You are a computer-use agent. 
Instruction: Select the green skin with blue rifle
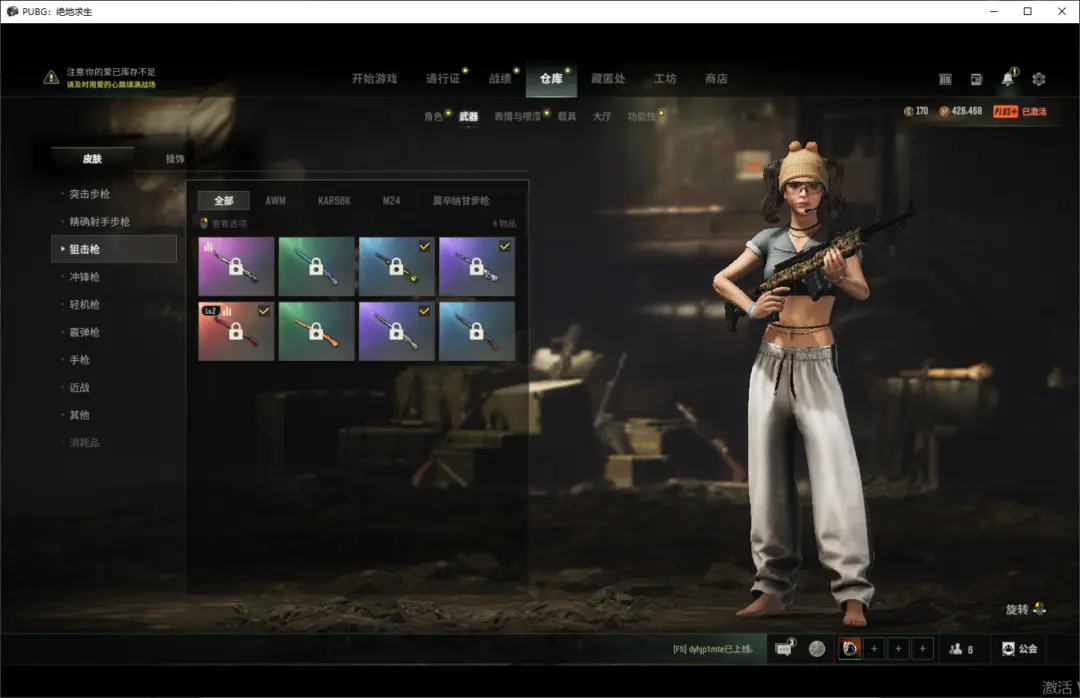pos(316,267)
